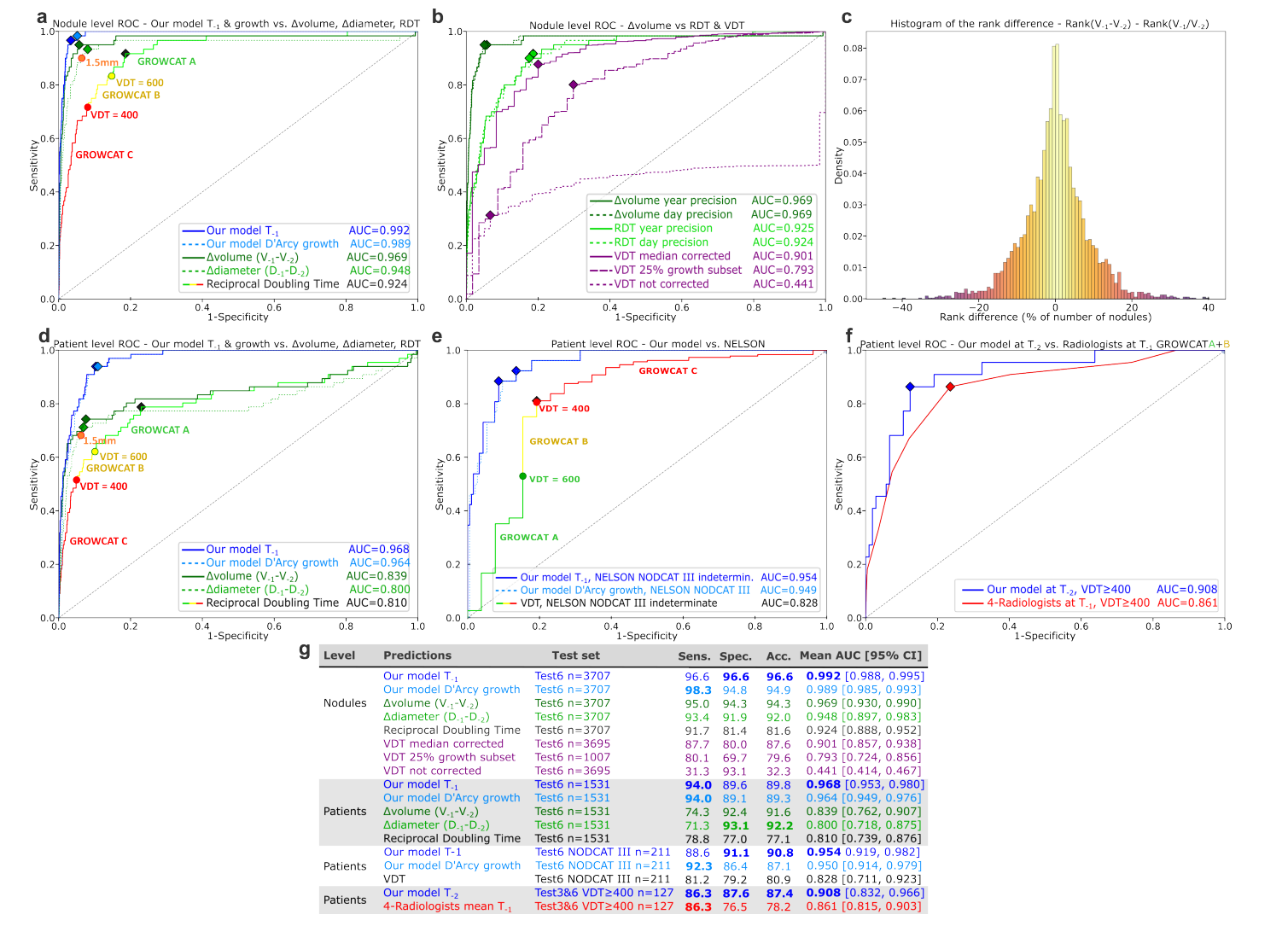The height and width of the screenshot is (932, 1288).
Task: Click '4-Radiologists at T-1' legend entry in panel f
Action: point(1068,603)
